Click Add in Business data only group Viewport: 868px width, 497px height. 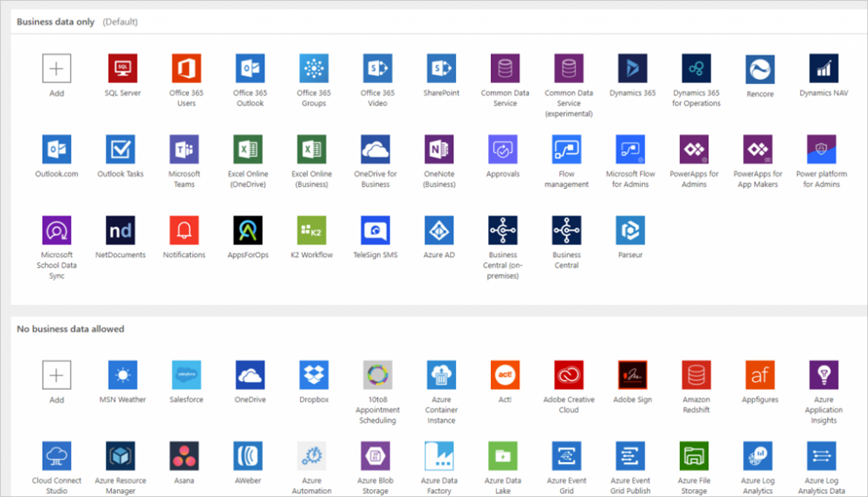(x=56, y=69)
